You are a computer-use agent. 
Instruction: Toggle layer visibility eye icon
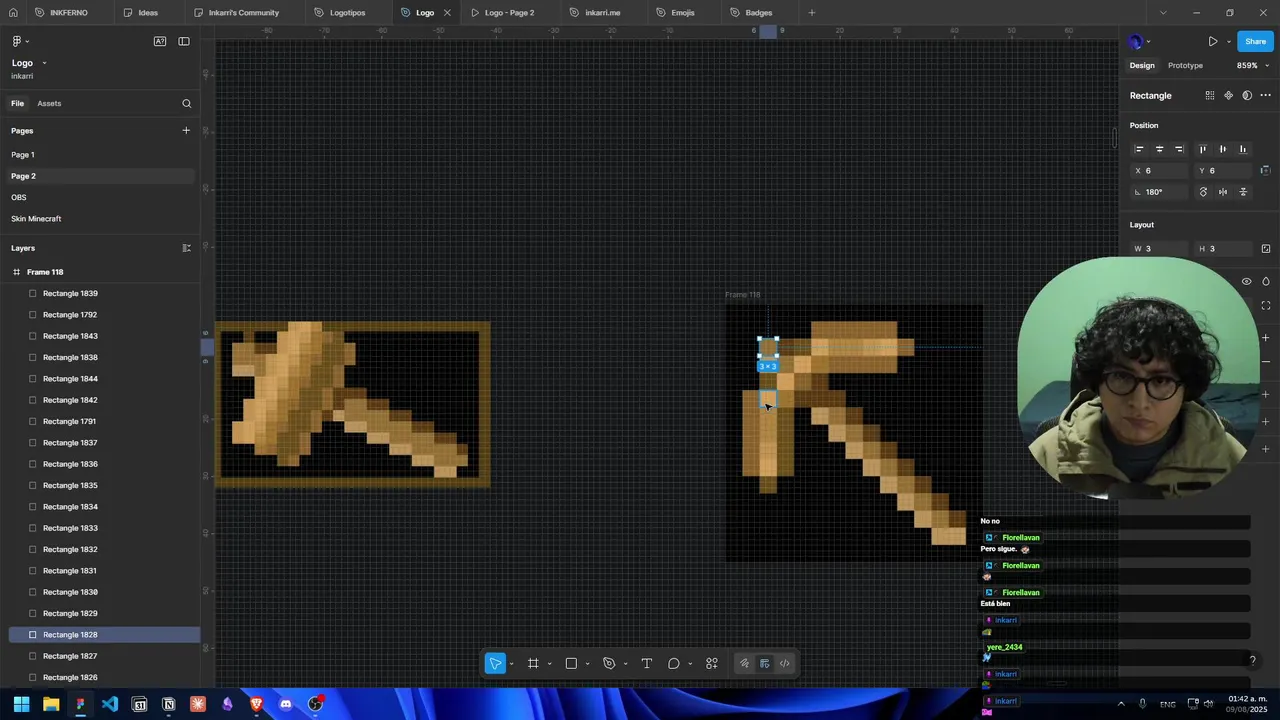pyautogui.click(x=1246, y=282)
